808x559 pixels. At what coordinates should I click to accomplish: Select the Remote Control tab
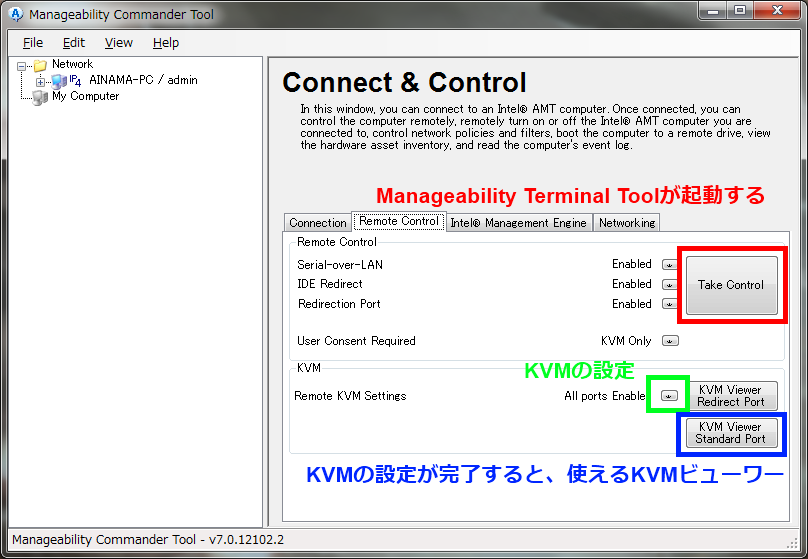(x=399, y=221)
